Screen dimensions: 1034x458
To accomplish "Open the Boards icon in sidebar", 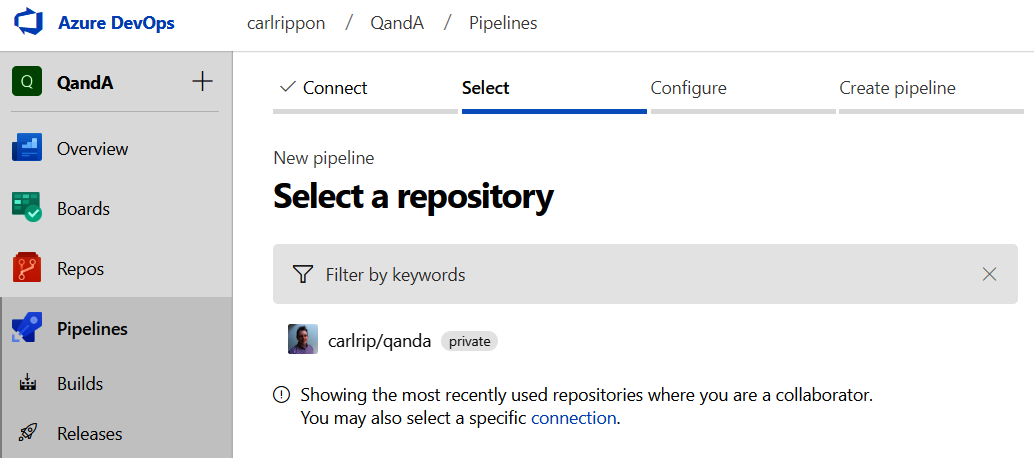I will click(x=27, y=209).
